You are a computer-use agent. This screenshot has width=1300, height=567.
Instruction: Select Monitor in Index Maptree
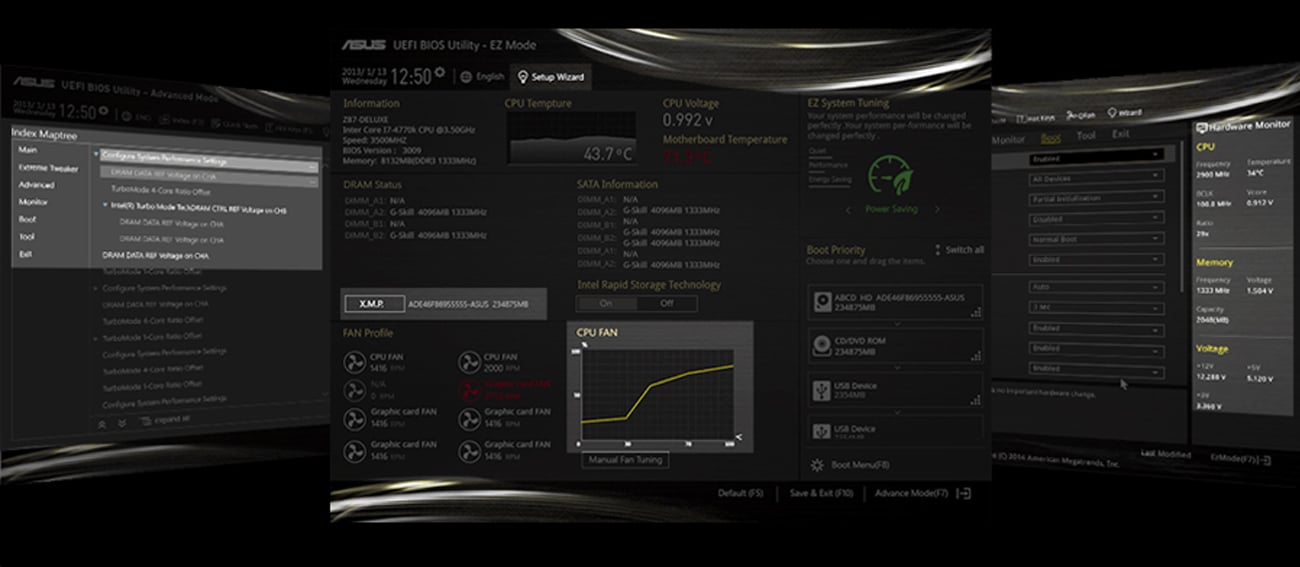point(33,202)
